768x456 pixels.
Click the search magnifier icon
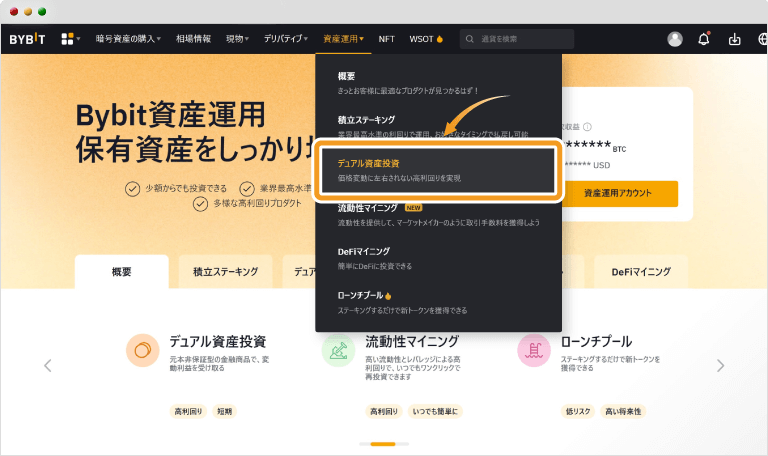click(469, 39)
